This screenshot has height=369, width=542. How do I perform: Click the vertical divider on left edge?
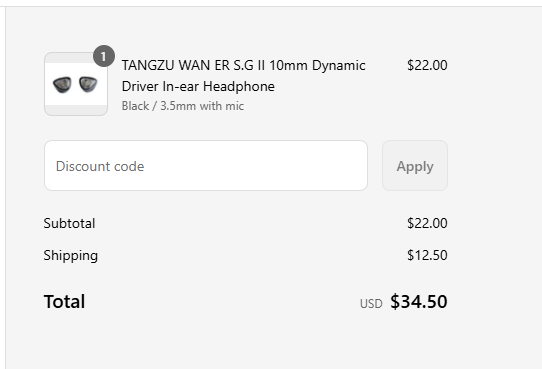point(6,188)
